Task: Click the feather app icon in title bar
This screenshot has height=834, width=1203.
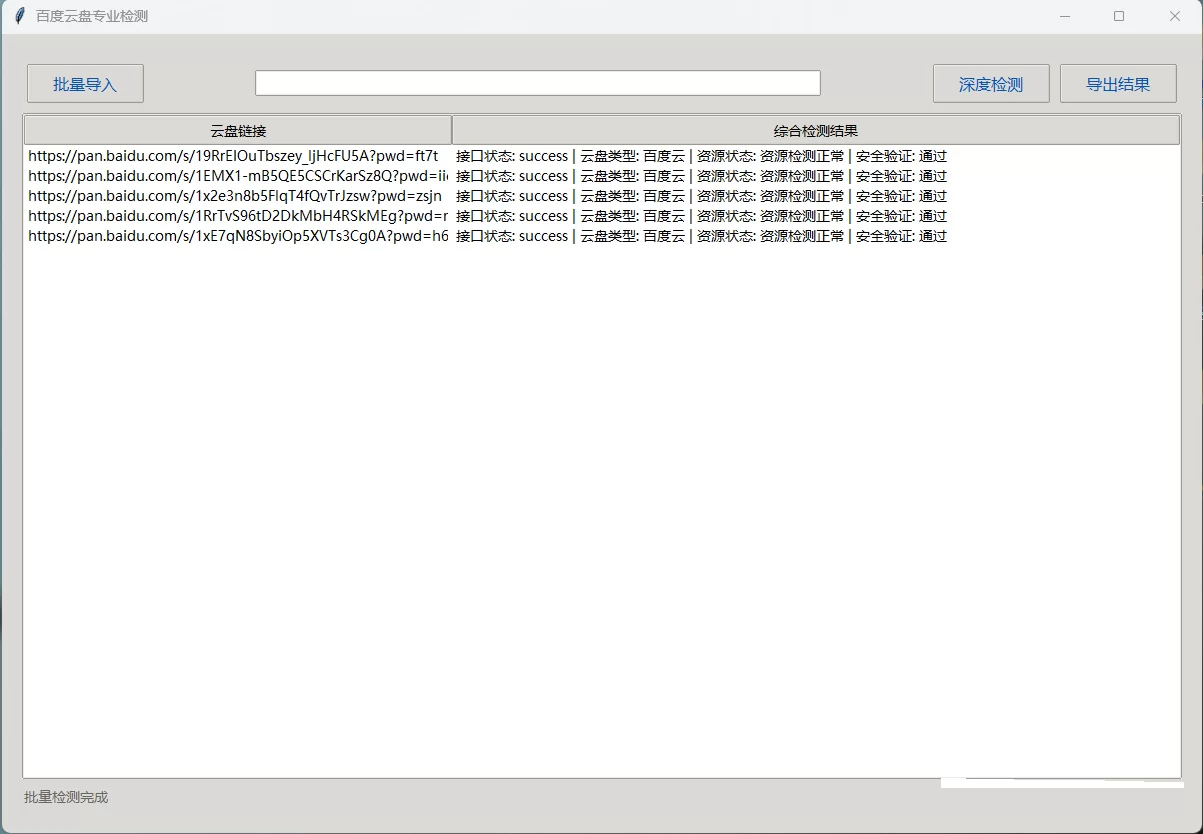Action: [x=19, y=16]
